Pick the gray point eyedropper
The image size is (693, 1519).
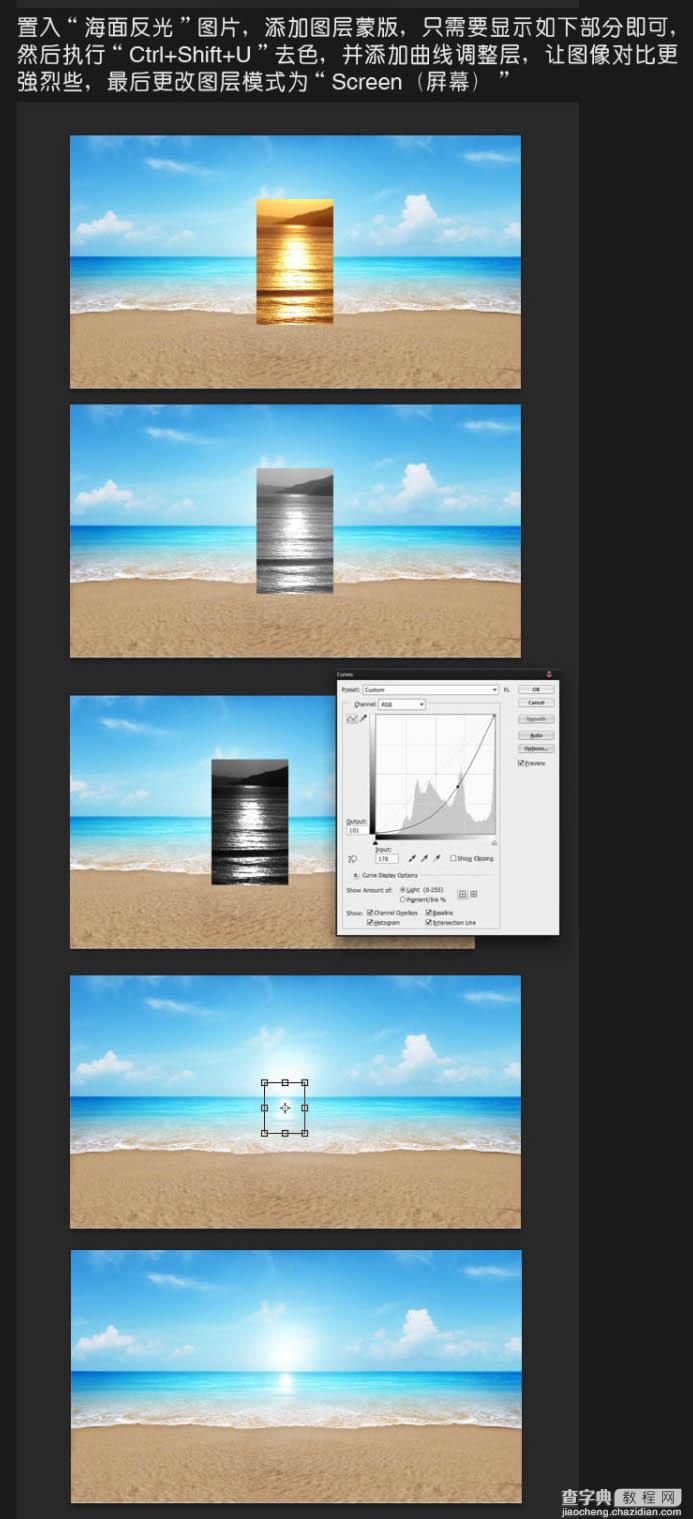click(424, 858)
